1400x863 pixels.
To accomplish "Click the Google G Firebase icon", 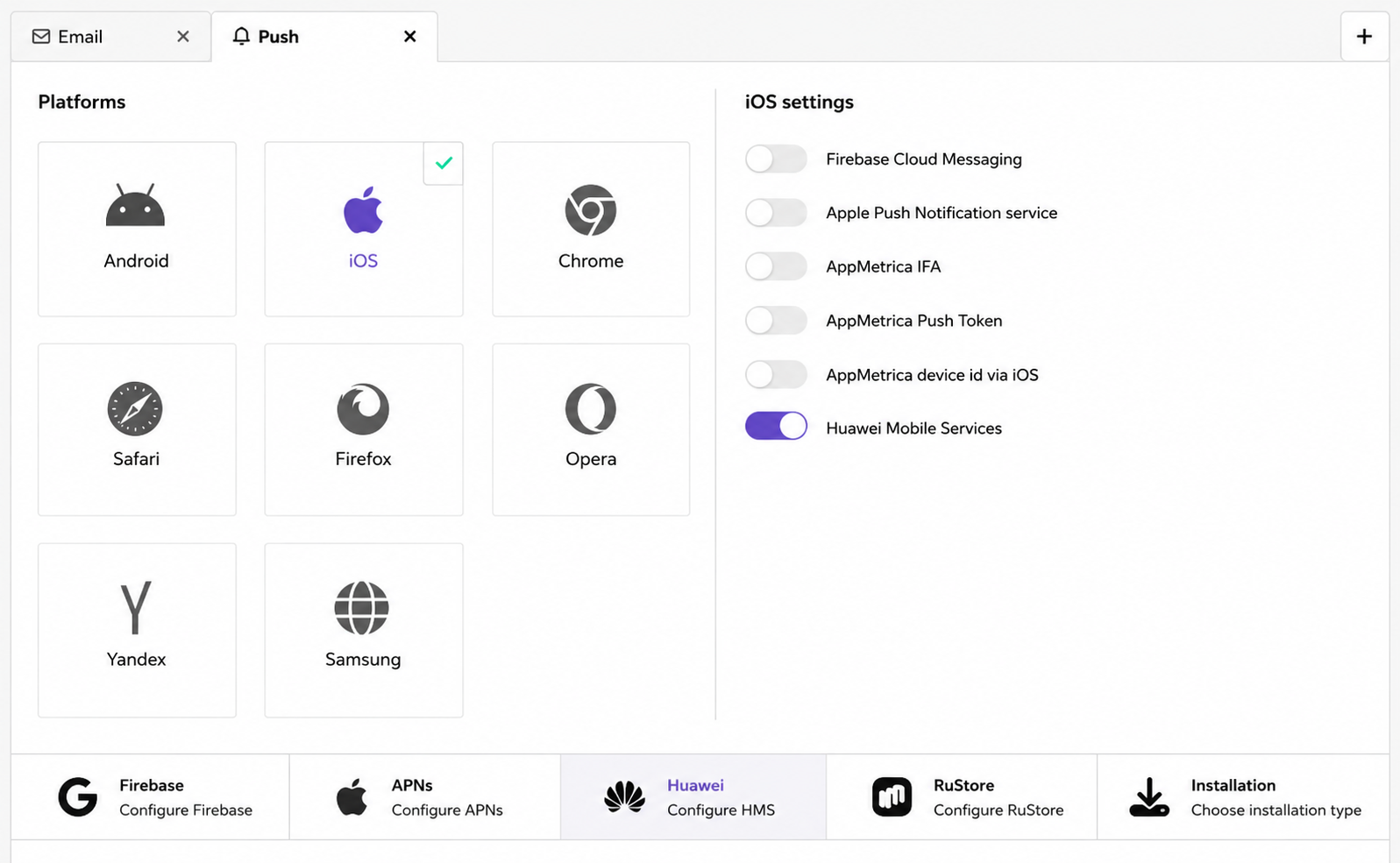I will (x=78, y=797).
